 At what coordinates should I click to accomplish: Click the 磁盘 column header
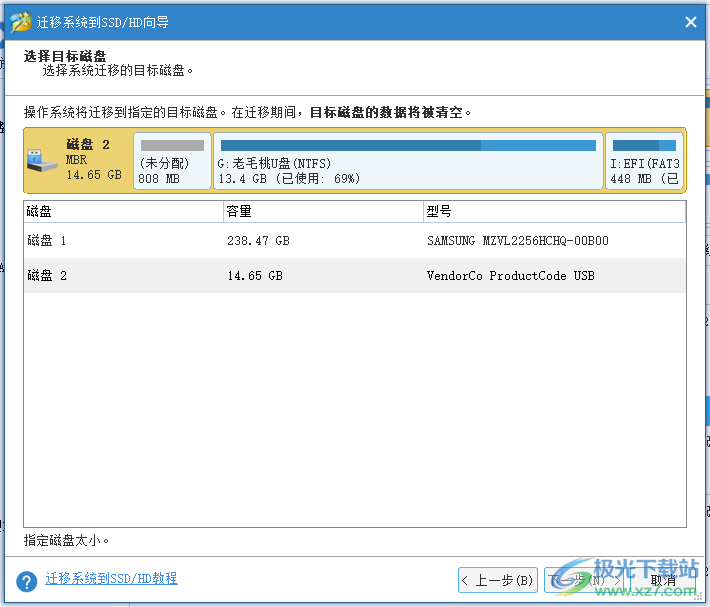[x=123, y=211]
